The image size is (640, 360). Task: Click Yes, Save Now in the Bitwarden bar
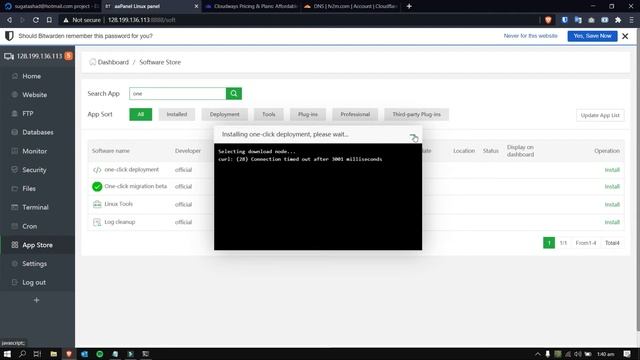pyautogui.click(x=592, y=36)
